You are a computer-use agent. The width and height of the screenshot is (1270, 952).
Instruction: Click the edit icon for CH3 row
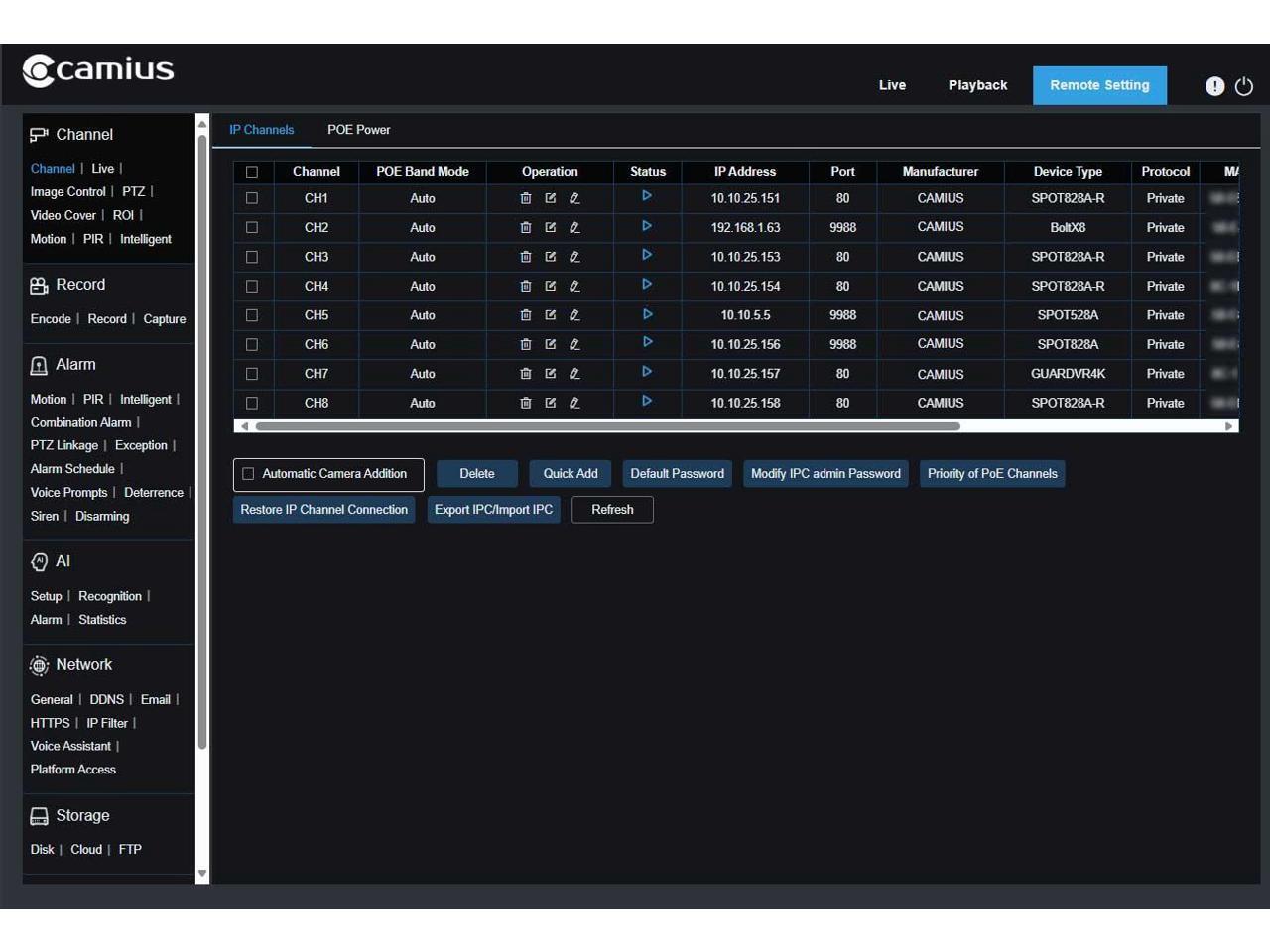551,257
